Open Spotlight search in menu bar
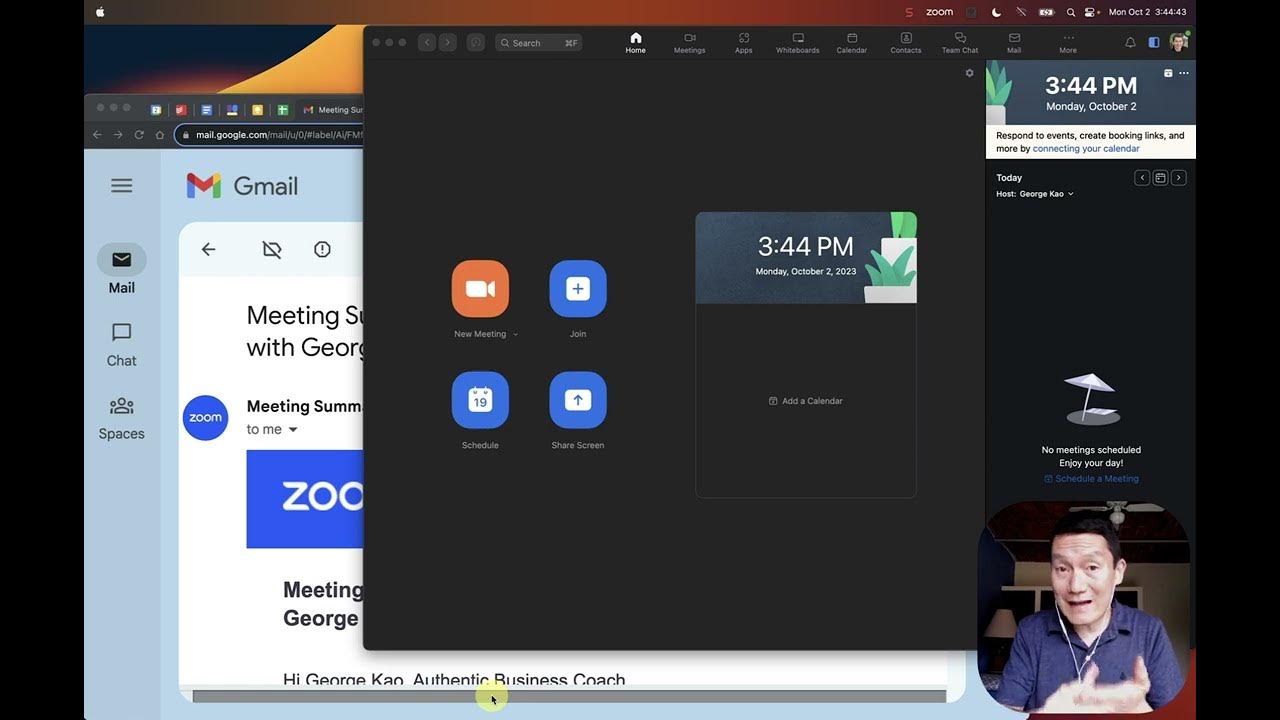The image size is (1280, 720). (1071, 12)
